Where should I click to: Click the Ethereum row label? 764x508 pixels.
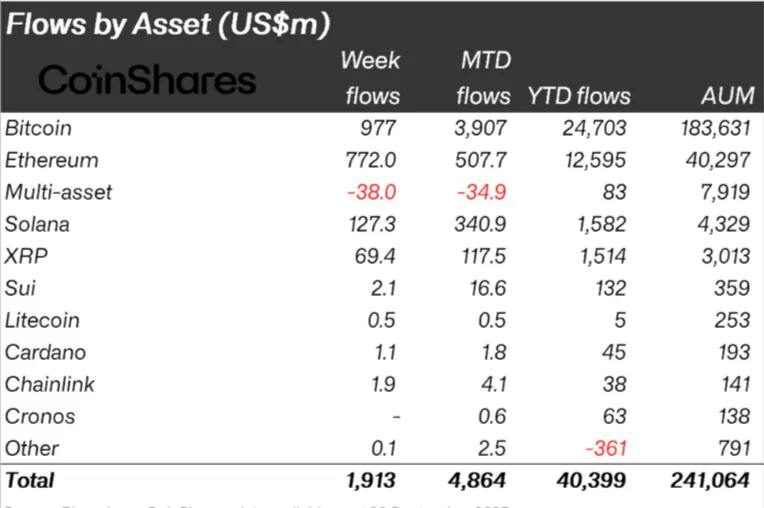52,160
